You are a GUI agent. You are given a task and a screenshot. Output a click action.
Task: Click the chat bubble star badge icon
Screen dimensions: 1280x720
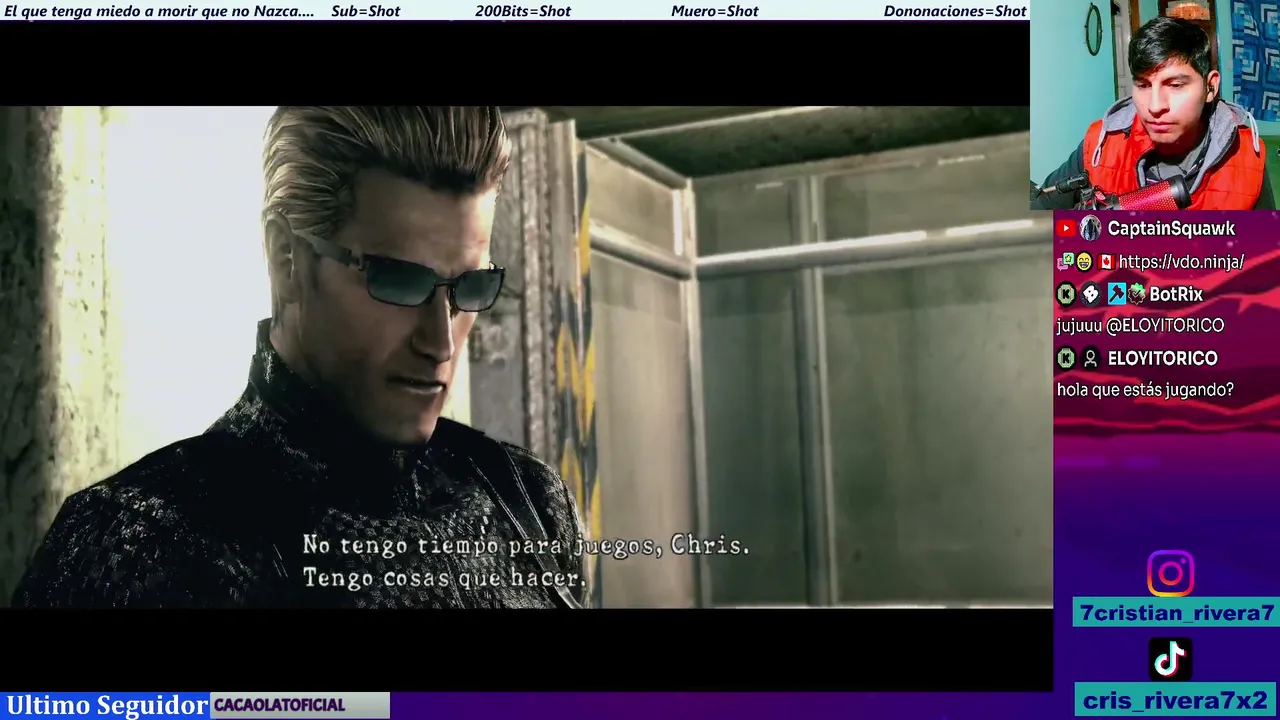click(1066, 262)
